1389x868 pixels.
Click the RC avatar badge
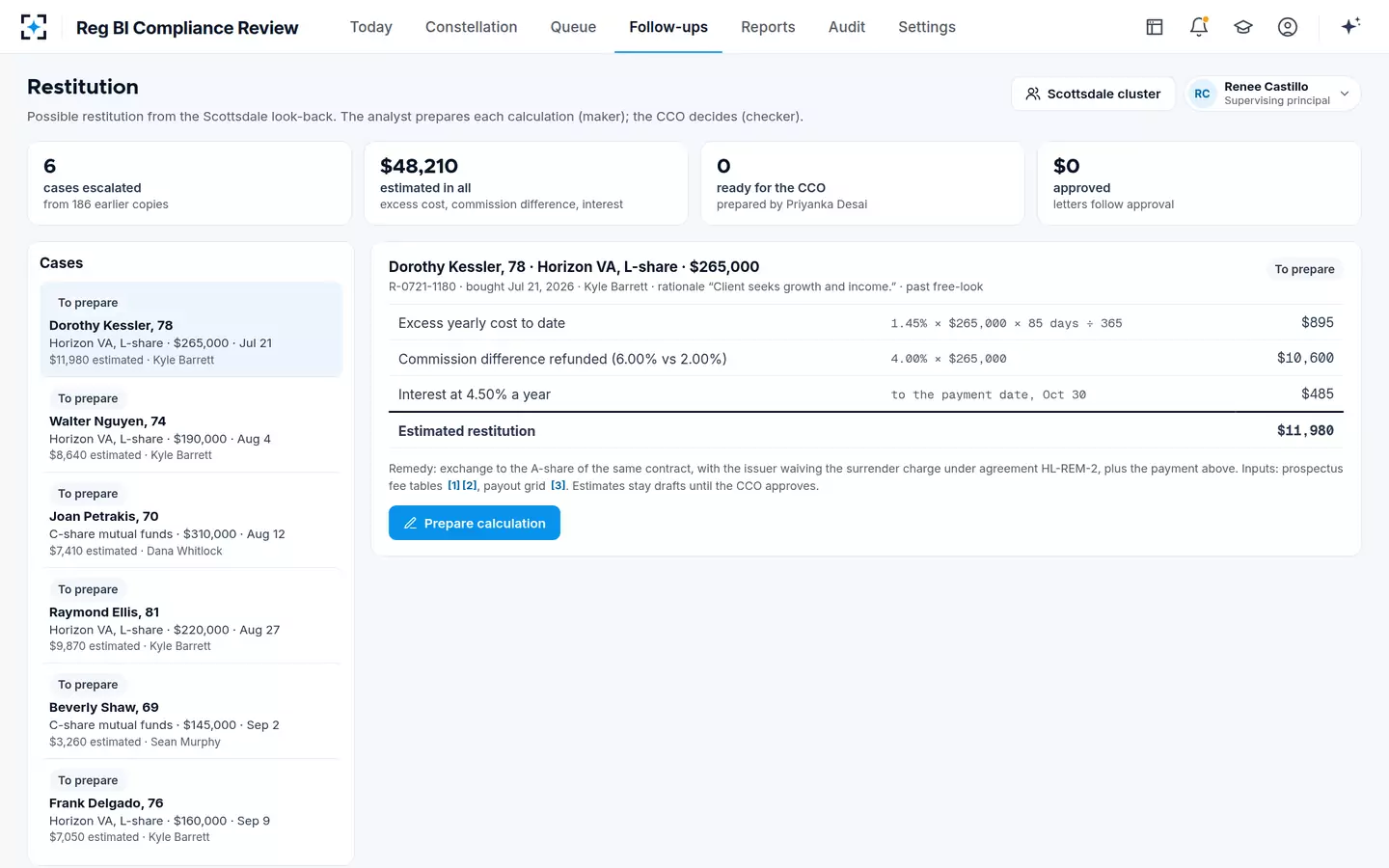tap(1202, 94)
